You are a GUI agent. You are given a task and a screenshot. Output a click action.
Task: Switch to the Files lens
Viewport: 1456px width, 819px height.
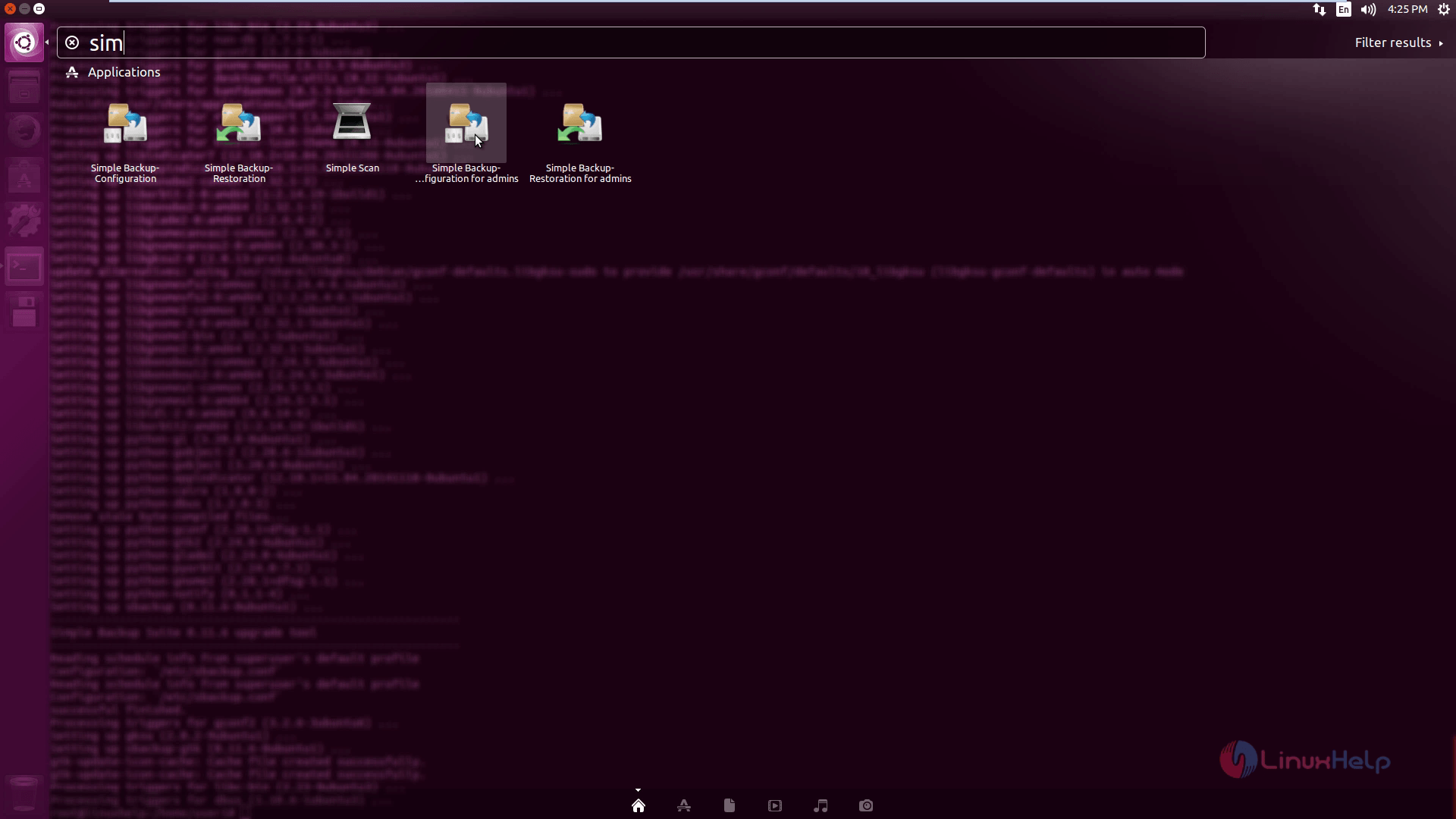click(730, 805)
